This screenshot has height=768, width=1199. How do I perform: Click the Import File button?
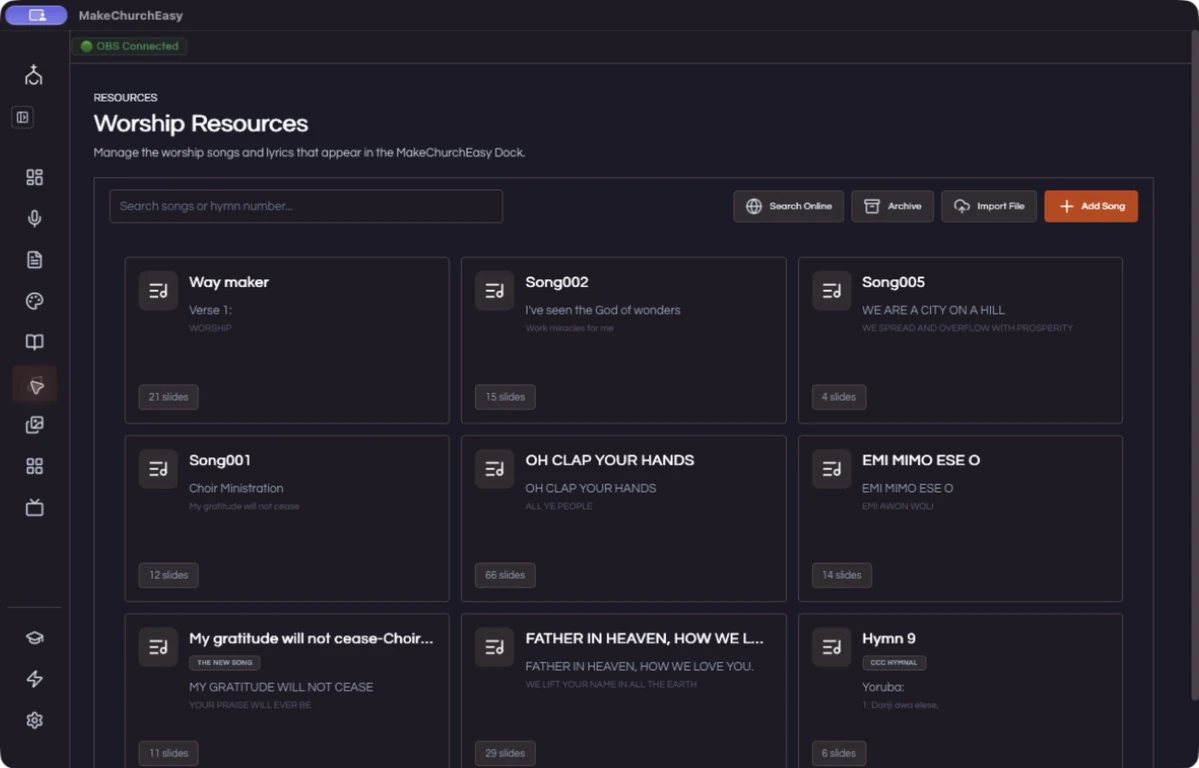pyautogui.click(x=989, y=207)
